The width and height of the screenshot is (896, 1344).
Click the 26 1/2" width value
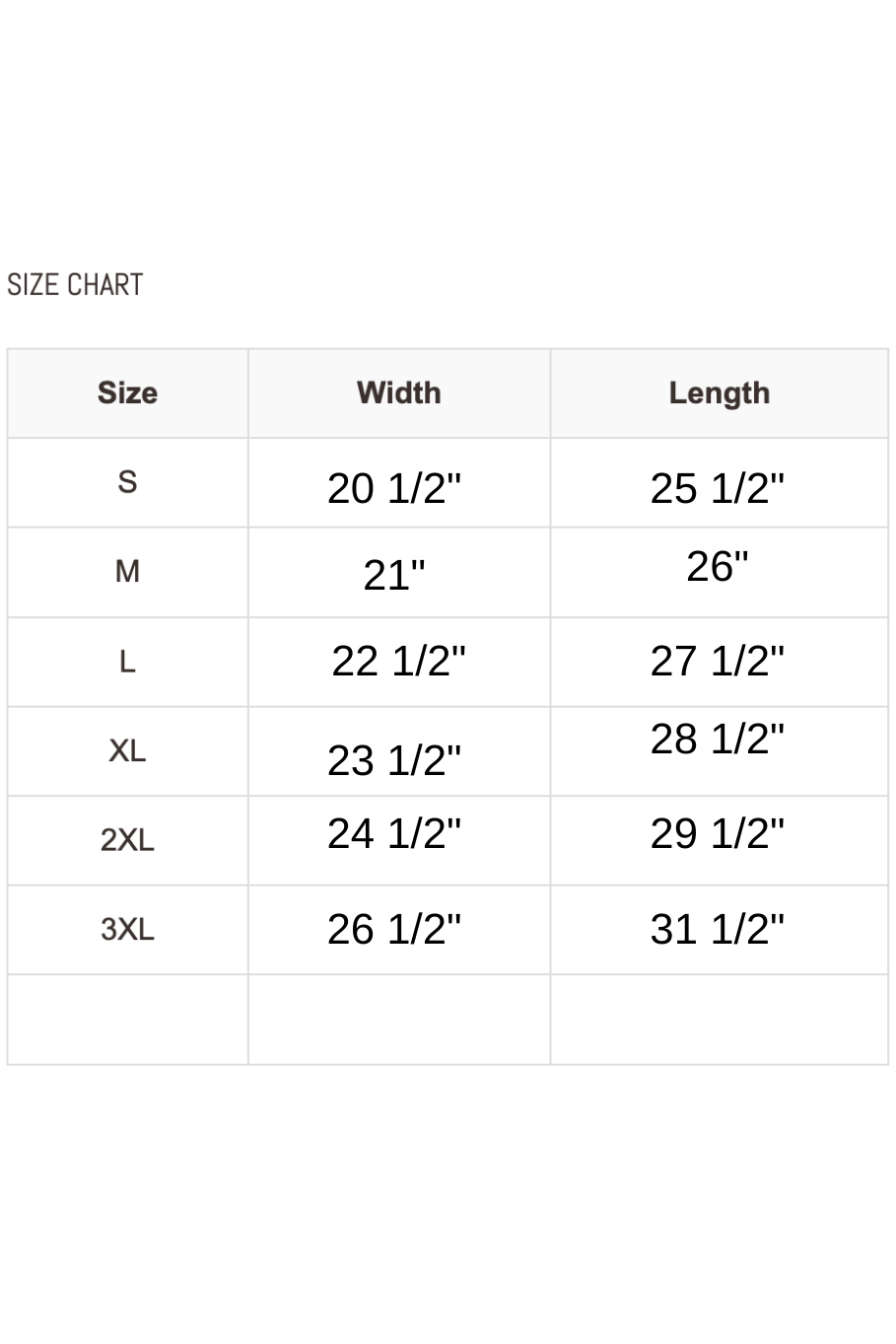click(394, 930)
